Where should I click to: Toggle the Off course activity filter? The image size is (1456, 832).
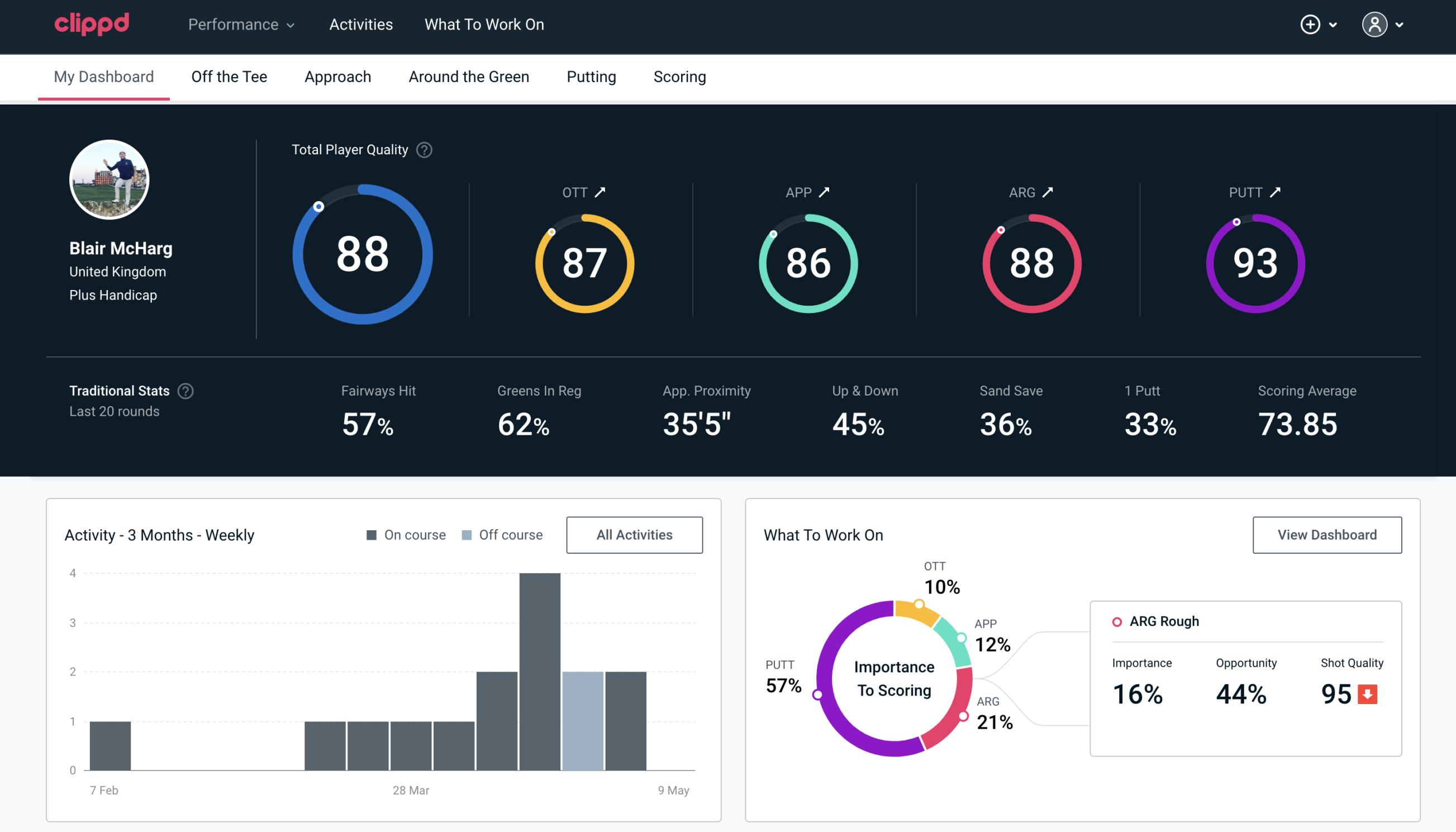(503, 534)
